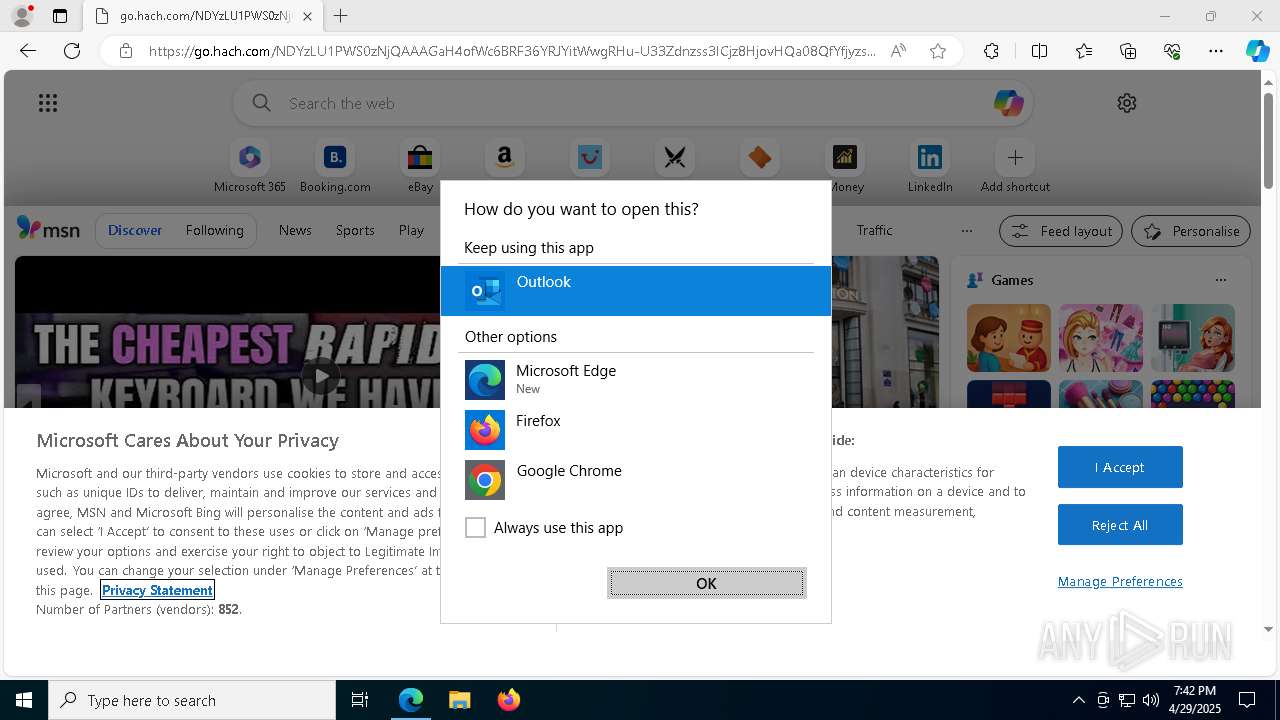Open Firefox from the taskbar
1280x720 pixels.
pos(508,700)
